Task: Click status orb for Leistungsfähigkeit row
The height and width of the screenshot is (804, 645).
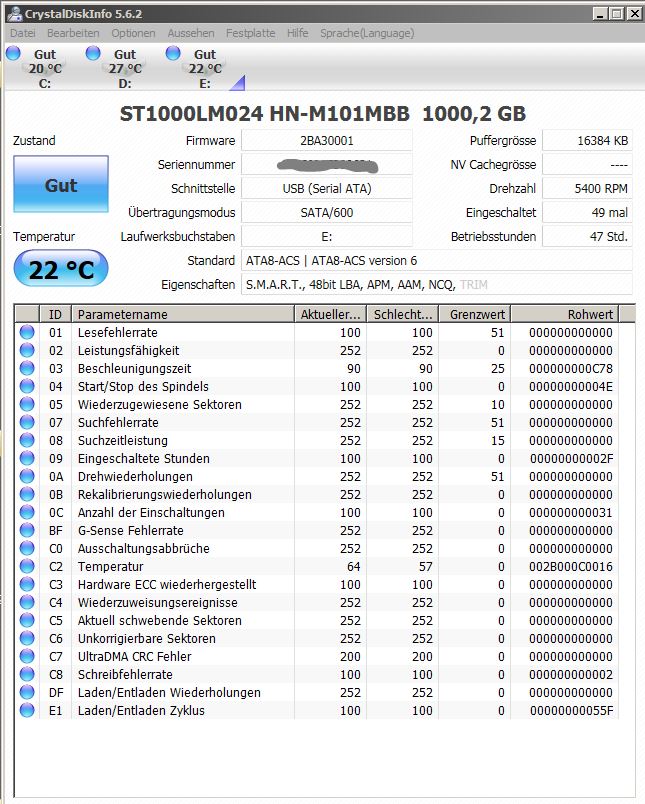Action: [27, 350]
